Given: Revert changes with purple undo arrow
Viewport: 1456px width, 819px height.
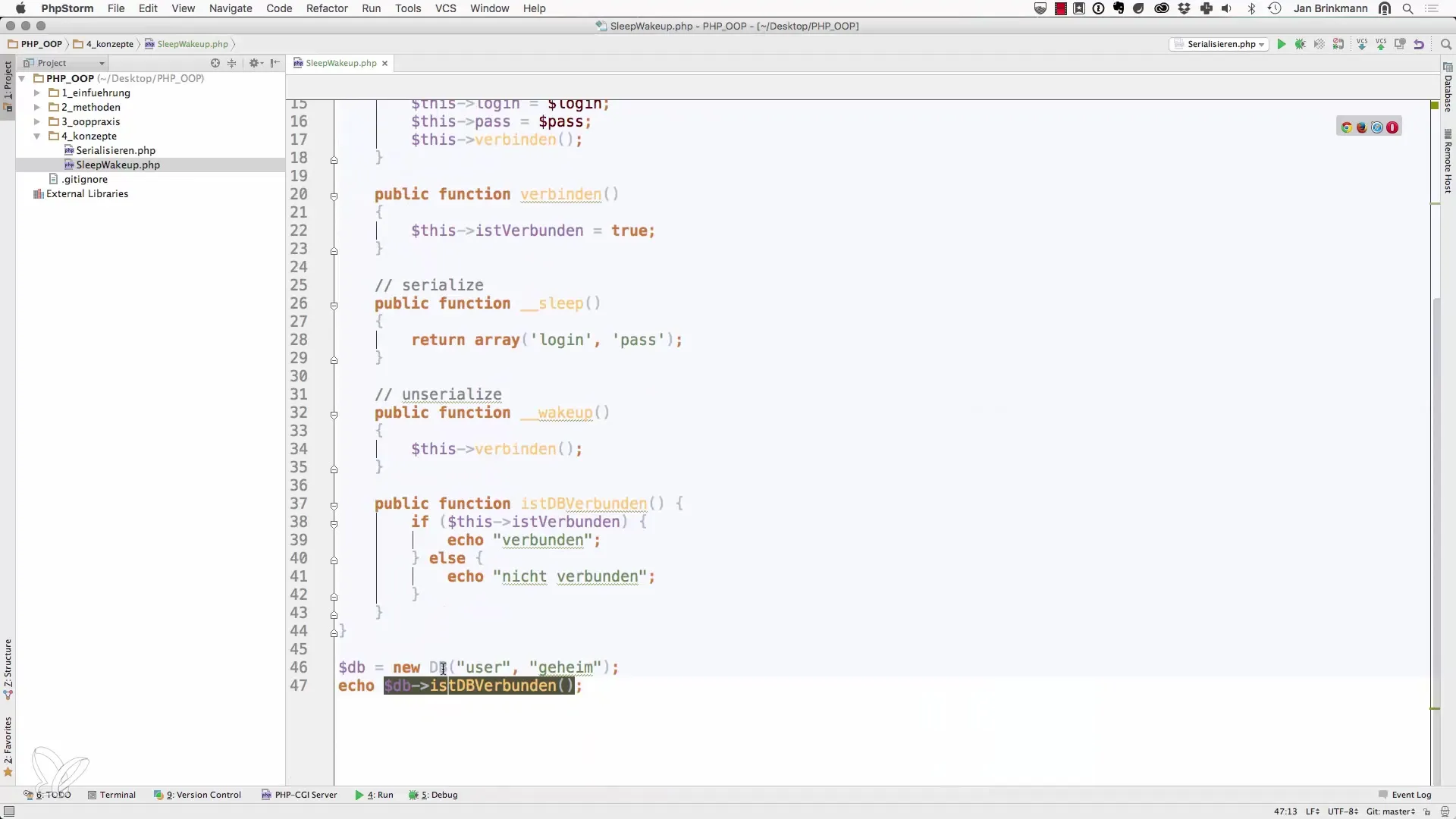Looking at the screenshot, I should pos(1419,44).
